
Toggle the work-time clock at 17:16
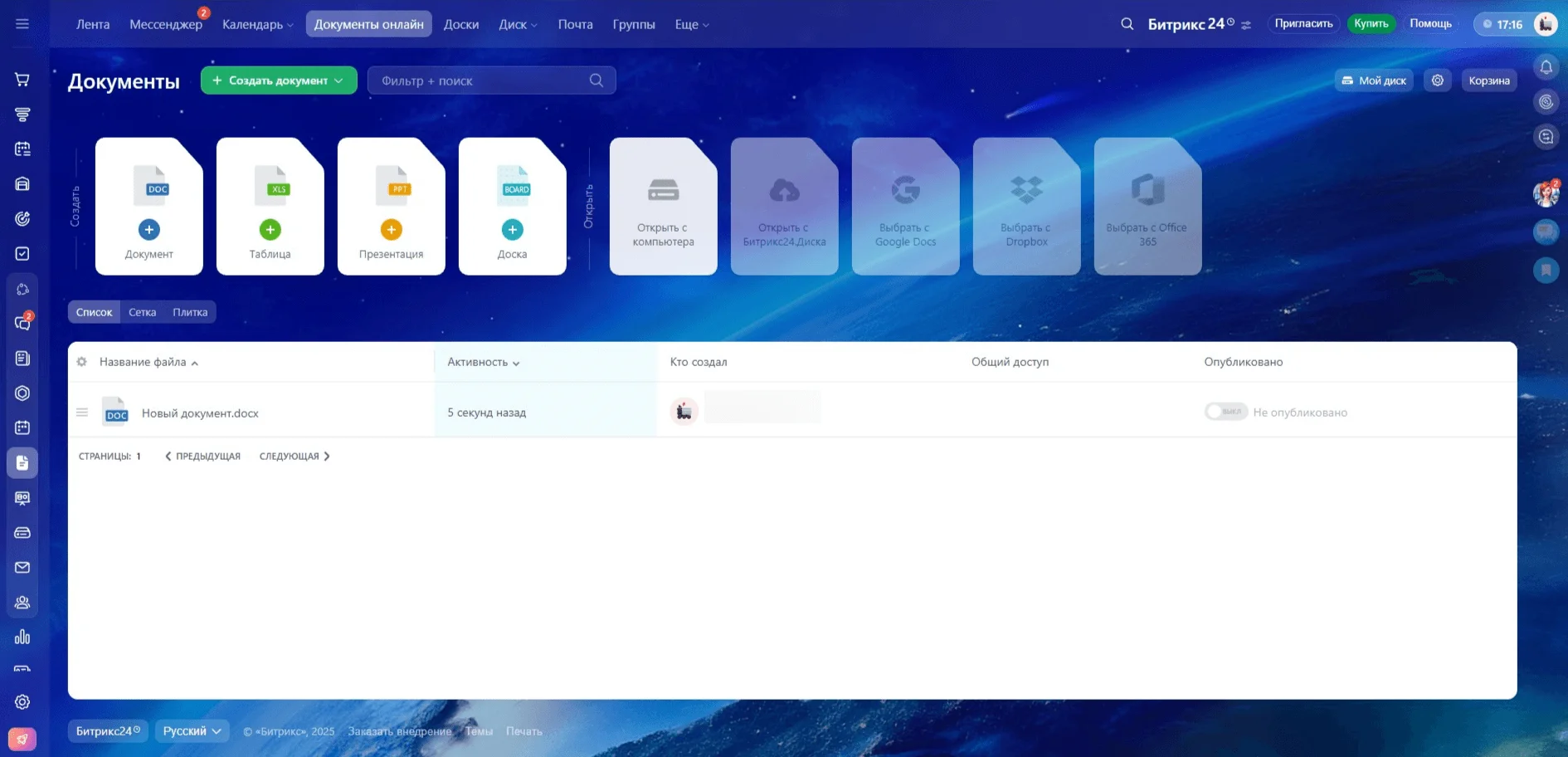click(1502, 24)
